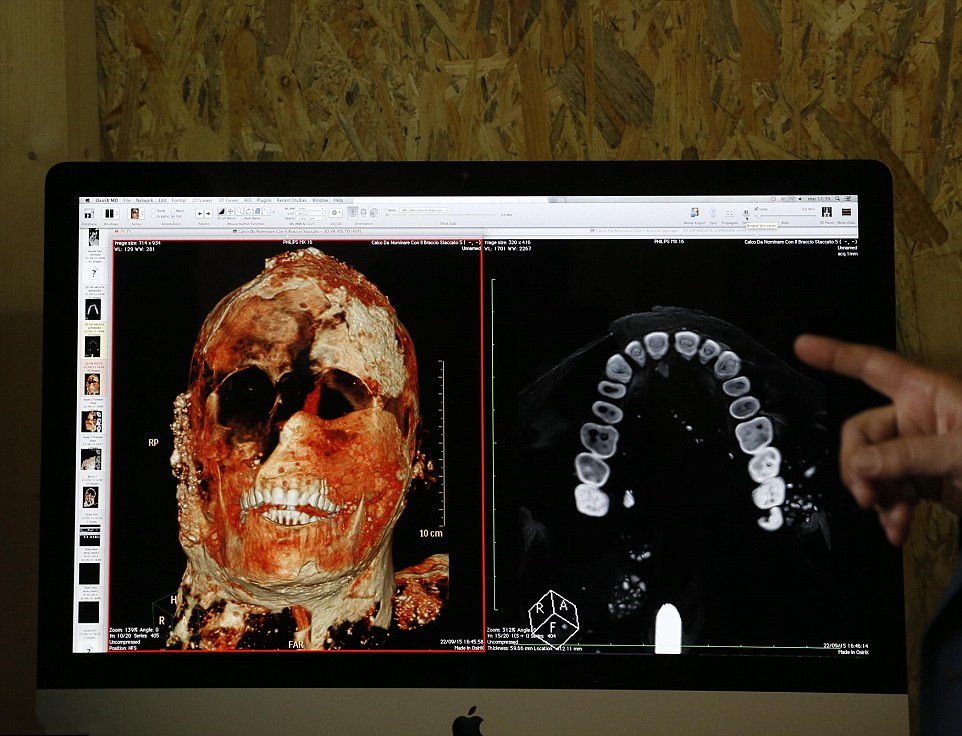Expand the ROI tool type arrow
962x736 pixels.
click(274, 212)
